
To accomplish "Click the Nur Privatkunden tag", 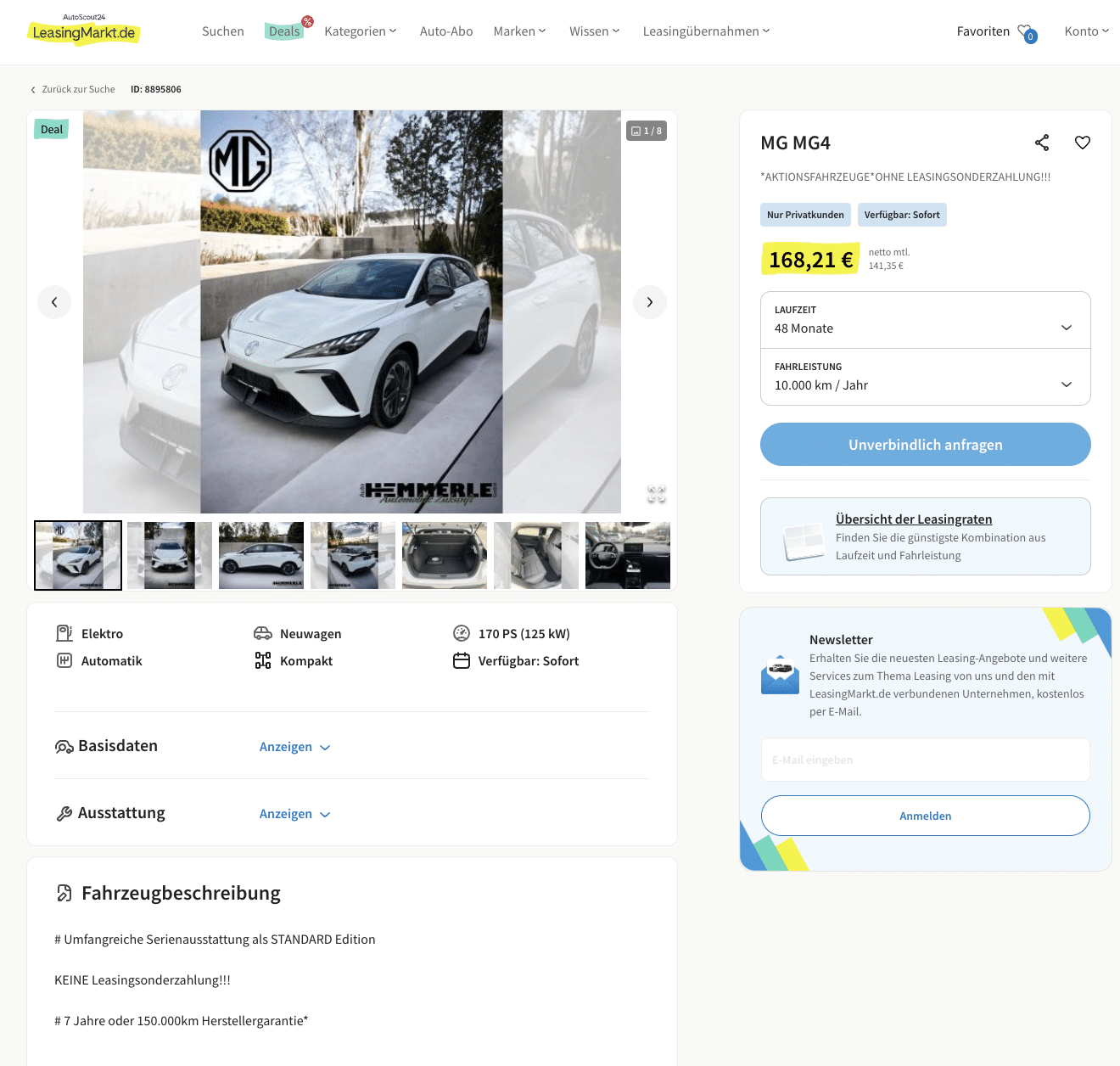I will pos(805,215).
